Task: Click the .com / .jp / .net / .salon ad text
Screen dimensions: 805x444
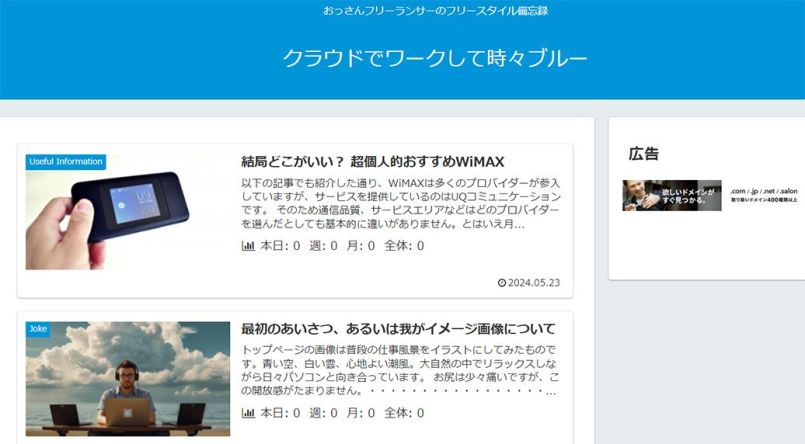Action: (764, 191)
